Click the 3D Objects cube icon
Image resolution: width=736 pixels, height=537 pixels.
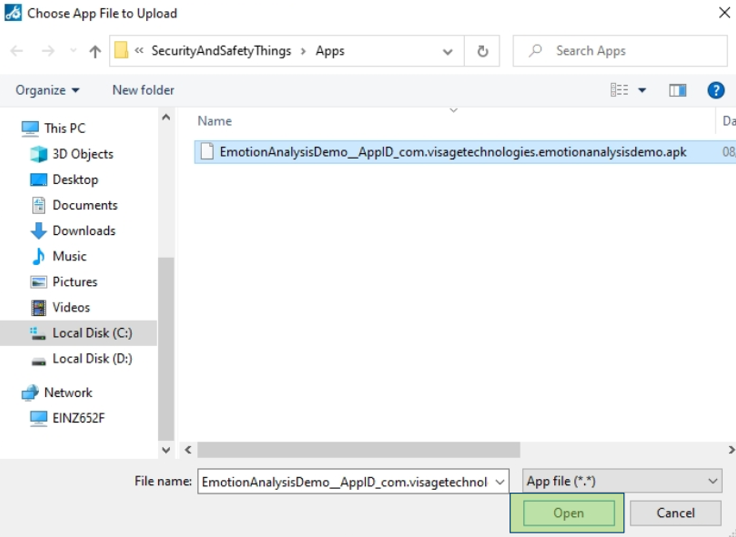click(x=38, y=154)
